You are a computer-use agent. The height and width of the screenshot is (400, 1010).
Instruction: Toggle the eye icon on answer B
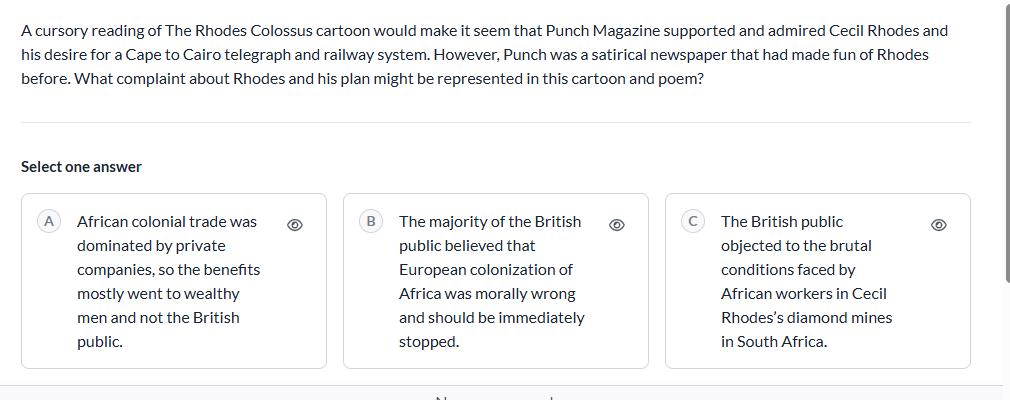(617, 225)
